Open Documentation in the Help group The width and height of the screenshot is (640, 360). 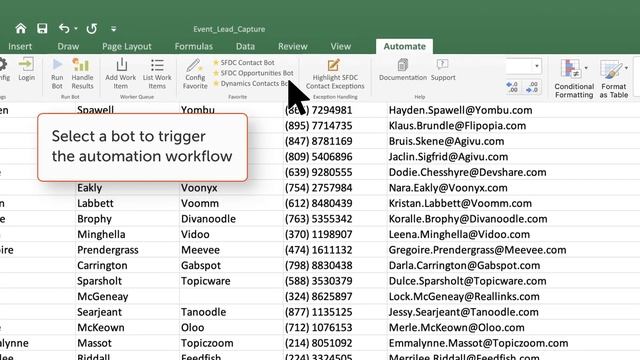(x=402, y=69)
